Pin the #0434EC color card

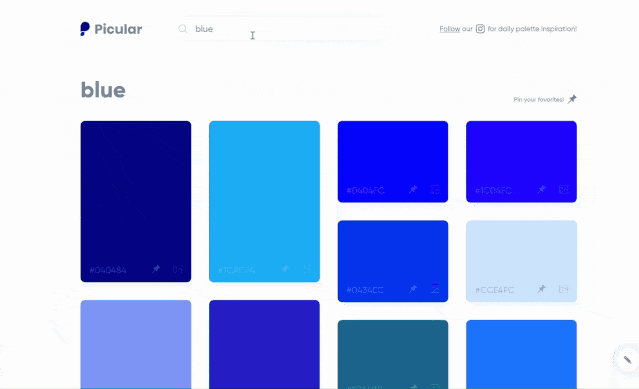(x=413, y=289)
